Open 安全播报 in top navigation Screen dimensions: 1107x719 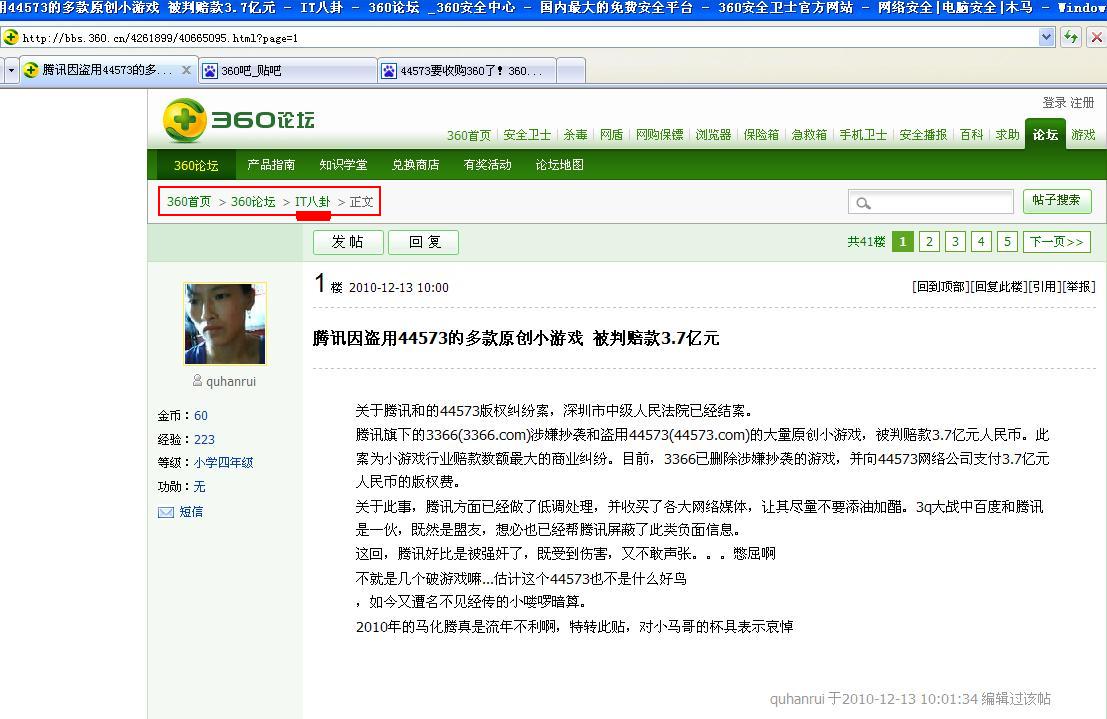923,134
